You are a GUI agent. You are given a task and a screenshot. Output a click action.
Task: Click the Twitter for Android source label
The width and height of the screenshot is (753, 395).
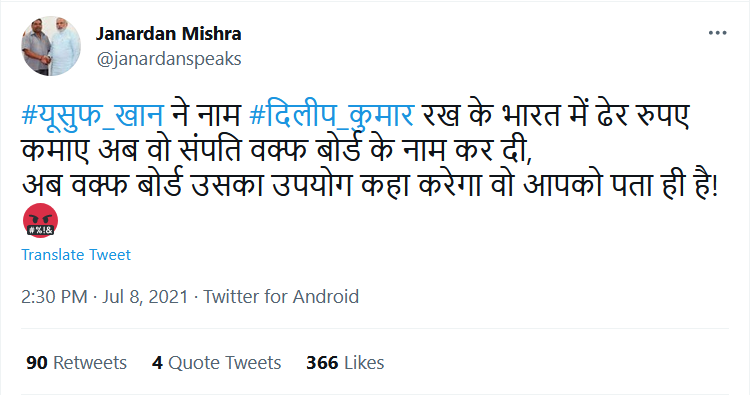[281, 297]
